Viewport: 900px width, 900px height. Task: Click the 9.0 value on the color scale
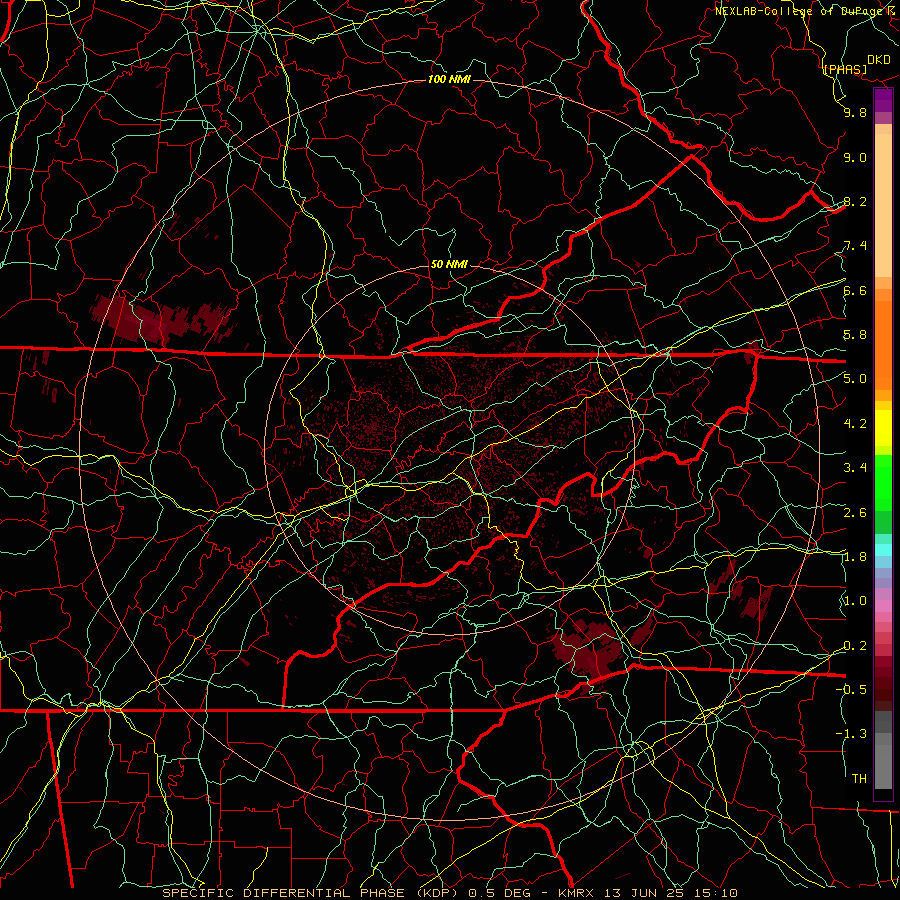(x=855, y=157)
